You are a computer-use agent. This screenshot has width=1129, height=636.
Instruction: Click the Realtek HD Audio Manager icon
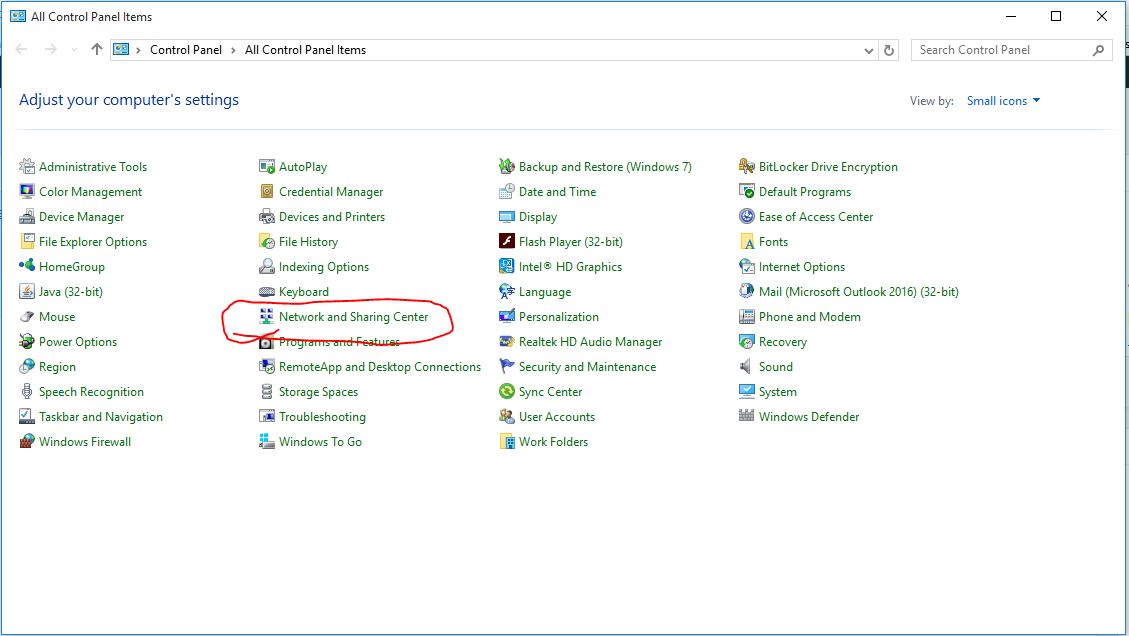[x=507, y=341]
